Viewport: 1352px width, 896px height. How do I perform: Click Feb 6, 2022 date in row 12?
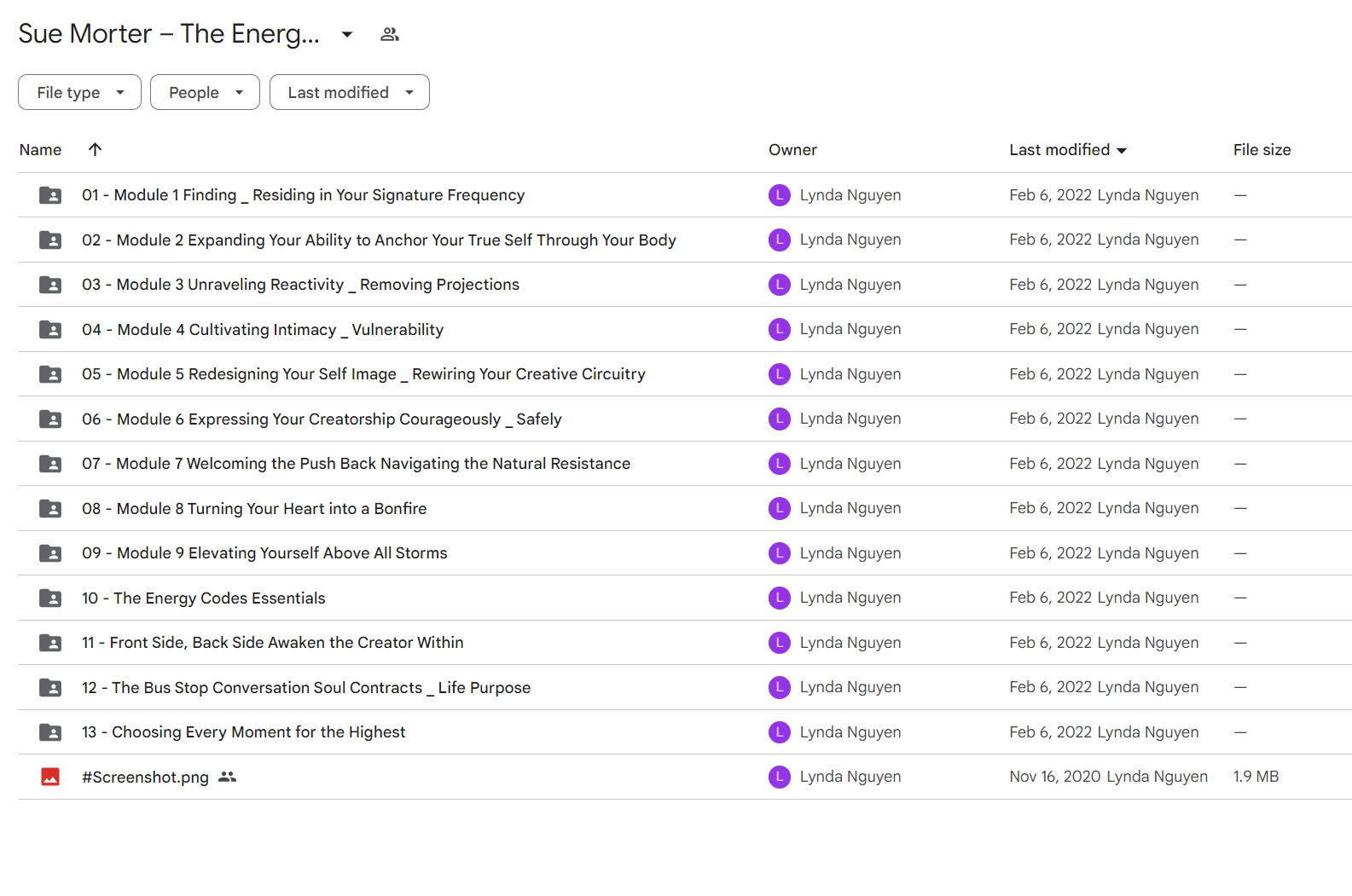pos(1051,687)
